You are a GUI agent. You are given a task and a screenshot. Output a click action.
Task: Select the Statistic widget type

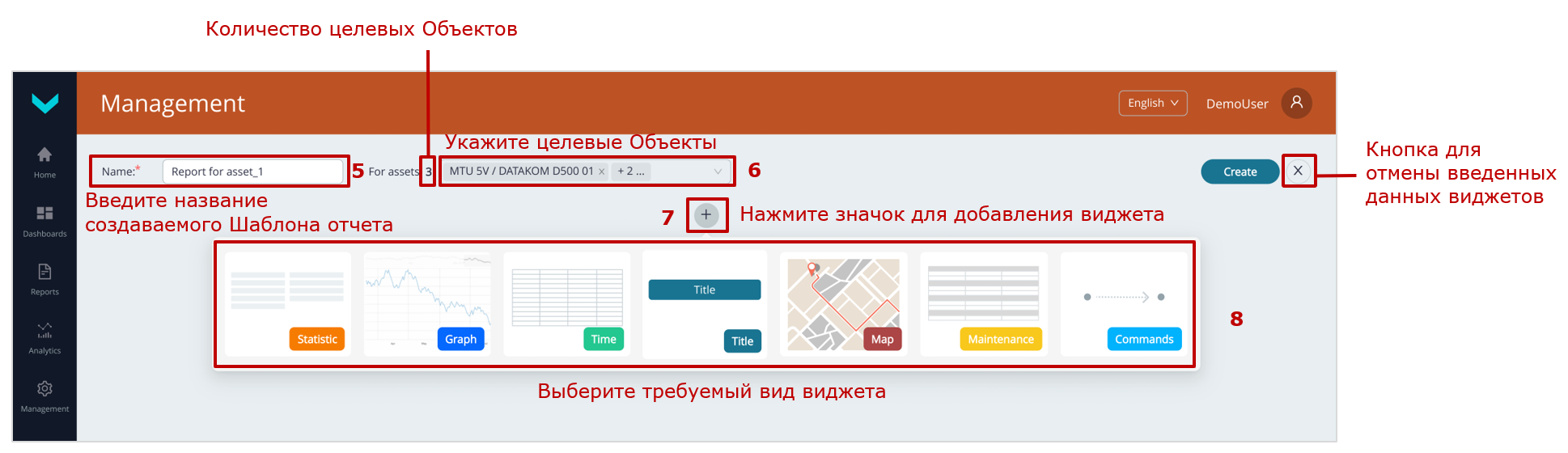[x=288, y=304]
